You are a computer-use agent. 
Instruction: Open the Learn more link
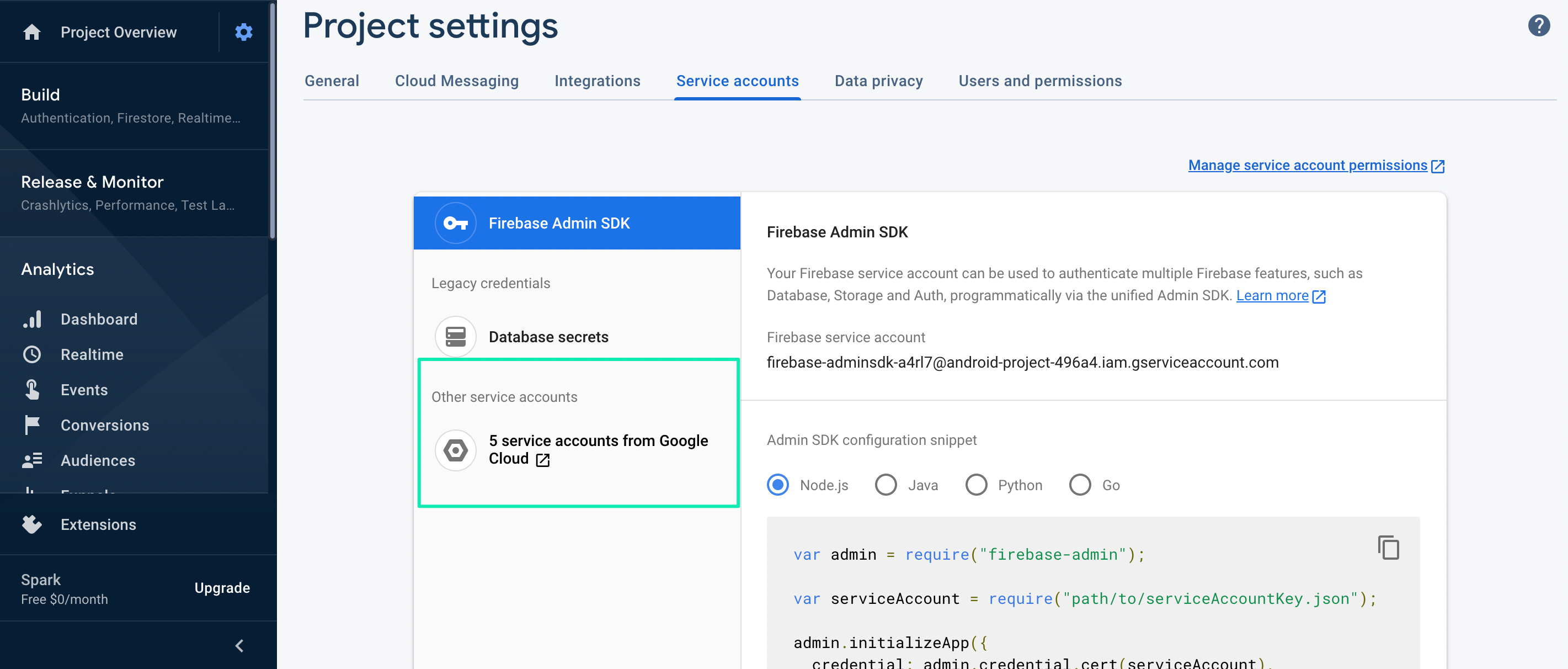point(1272,295)
